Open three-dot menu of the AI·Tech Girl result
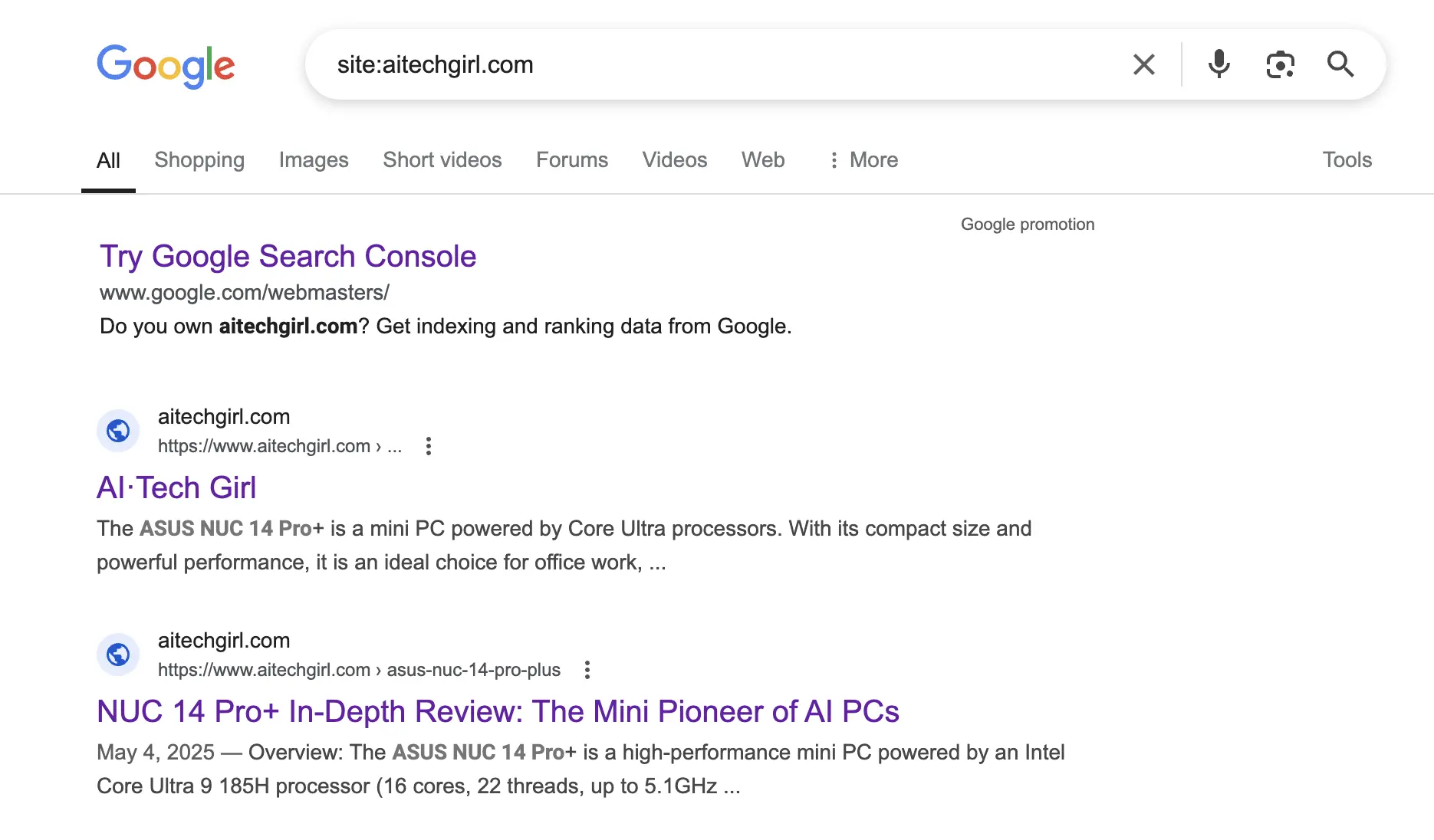 tap(429, 446)
